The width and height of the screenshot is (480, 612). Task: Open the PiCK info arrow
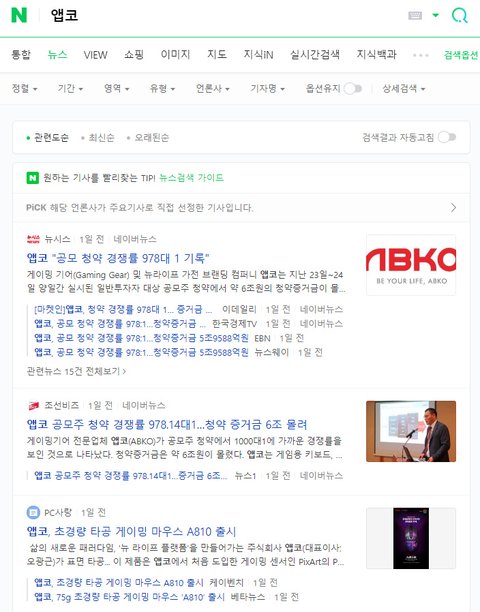pyautogui.click(x=453, y=207)
